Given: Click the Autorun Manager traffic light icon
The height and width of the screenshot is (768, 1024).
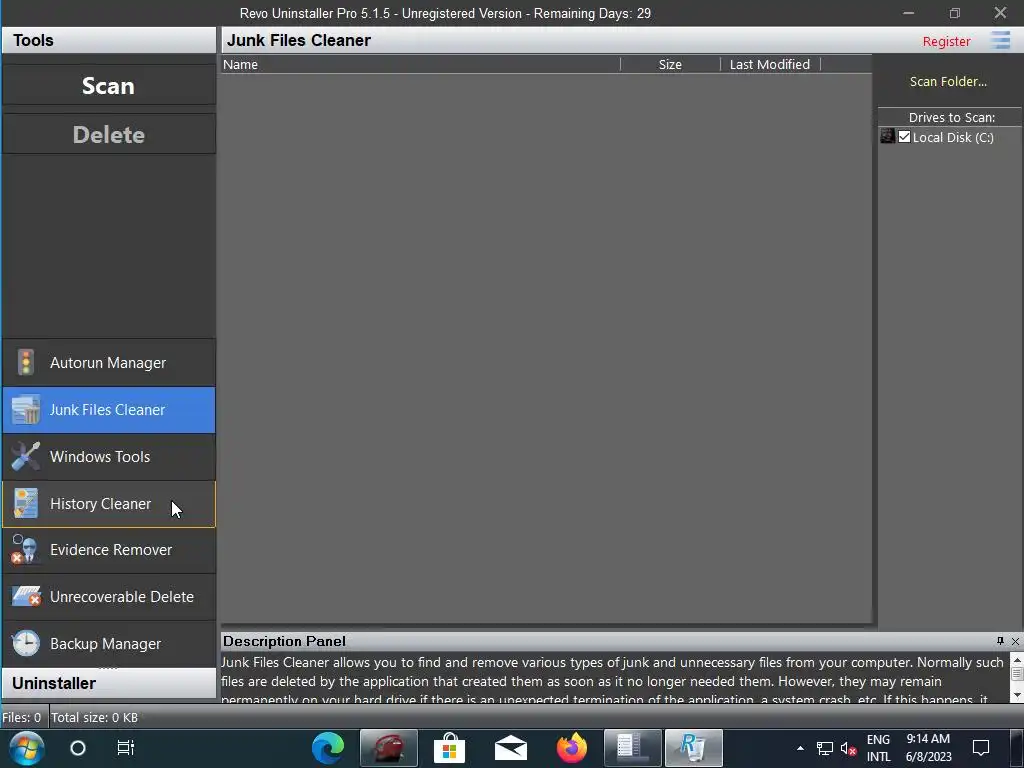Looking at the screenshot, I should click(x=26, y=362).
